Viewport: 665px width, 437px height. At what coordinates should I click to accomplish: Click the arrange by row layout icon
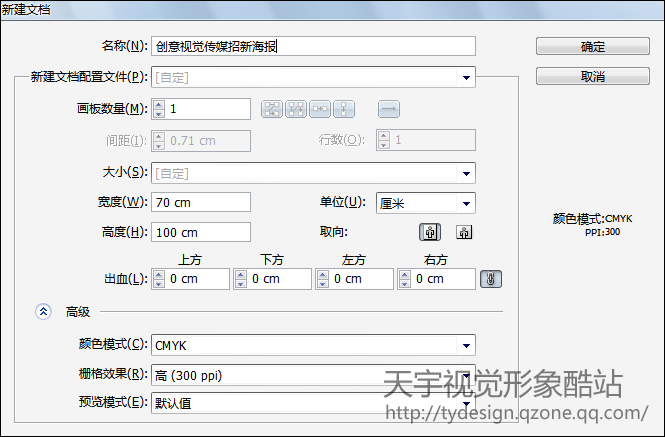point(320,109)
